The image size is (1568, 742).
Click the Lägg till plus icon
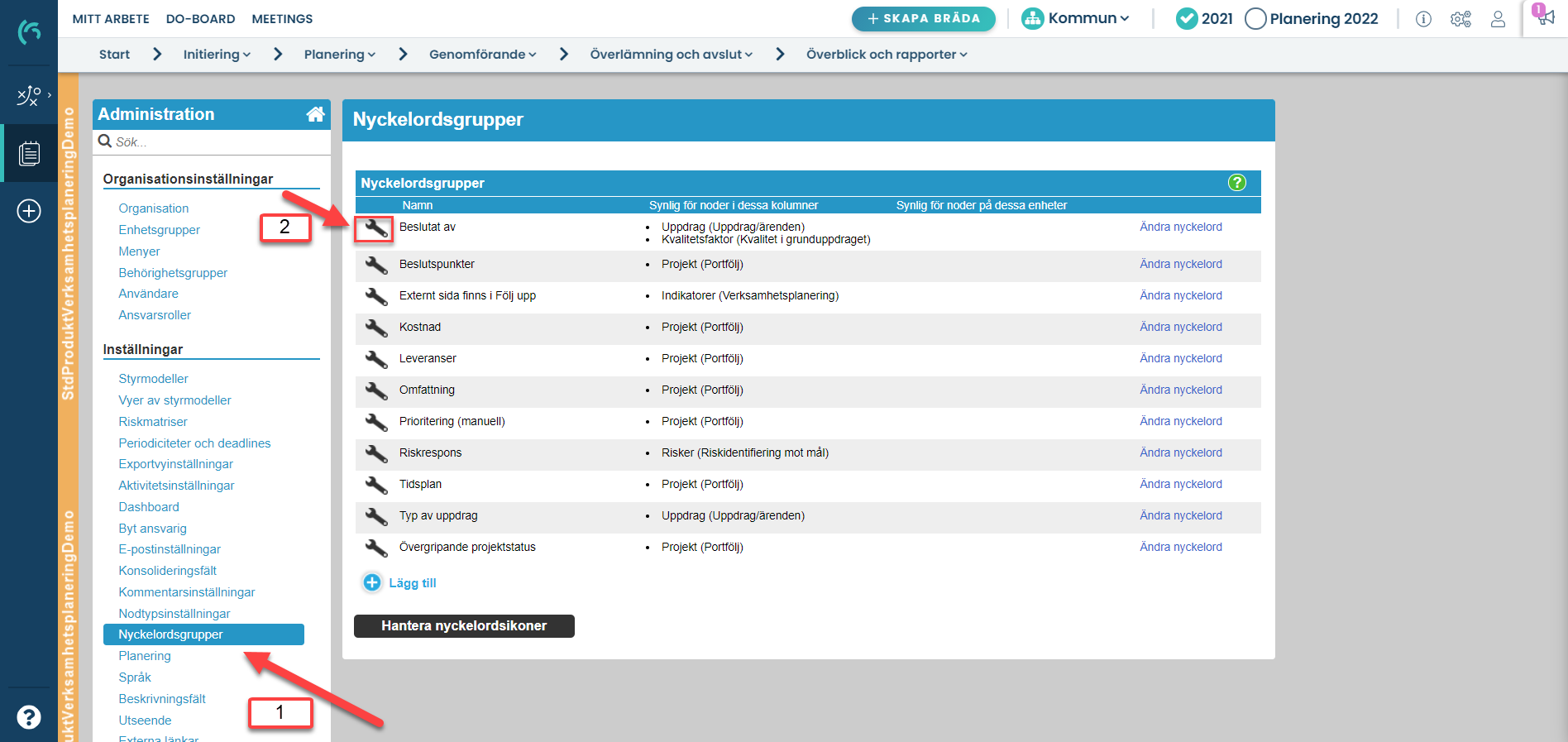pos(372,582)
